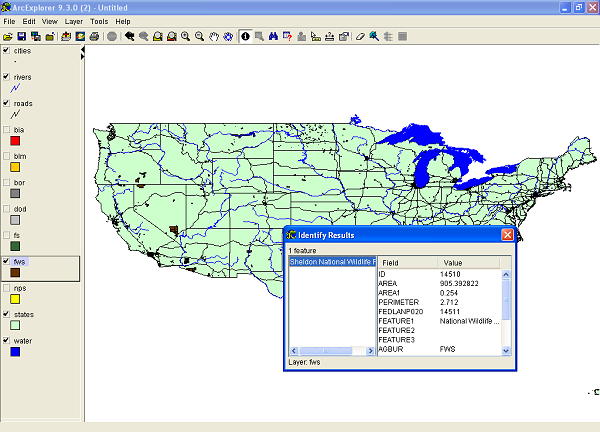600x432 pixels.
Task: Click the globe Zoom to Full Extent icon
Action: point(227,36)
